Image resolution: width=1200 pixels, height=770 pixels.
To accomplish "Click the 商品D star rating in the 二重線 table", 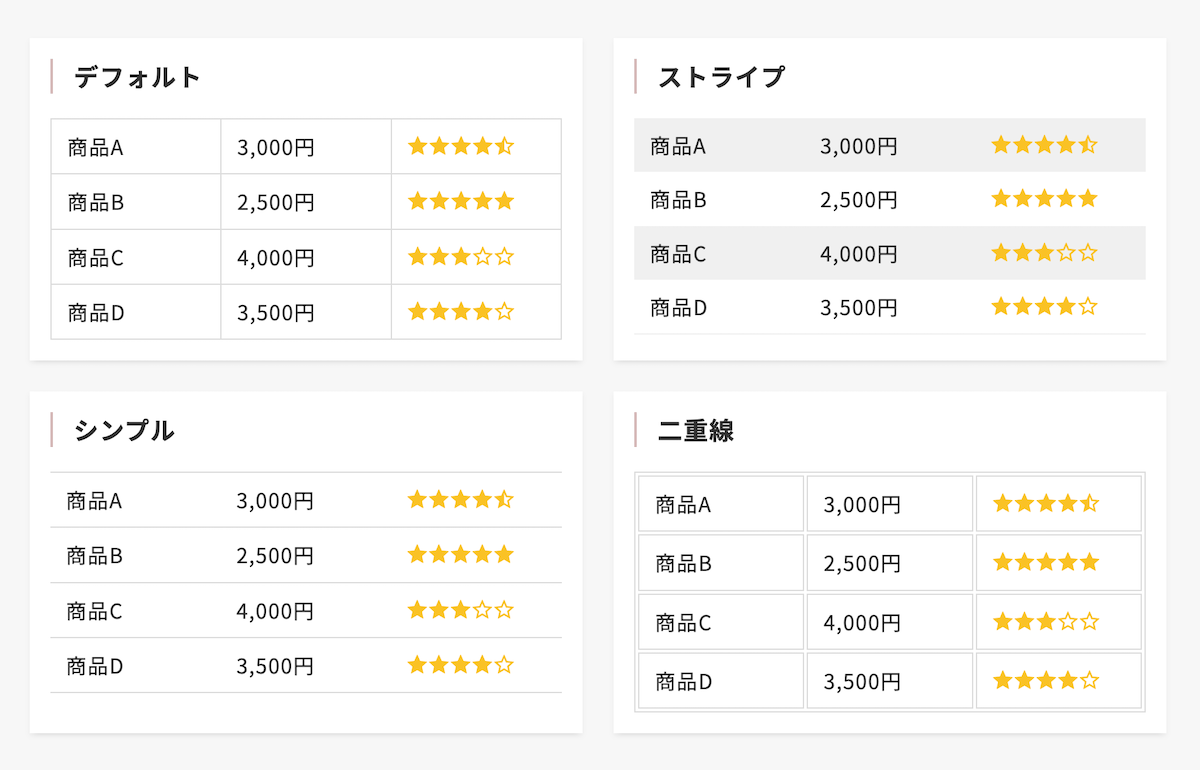I will click(x=1046, y=681).
